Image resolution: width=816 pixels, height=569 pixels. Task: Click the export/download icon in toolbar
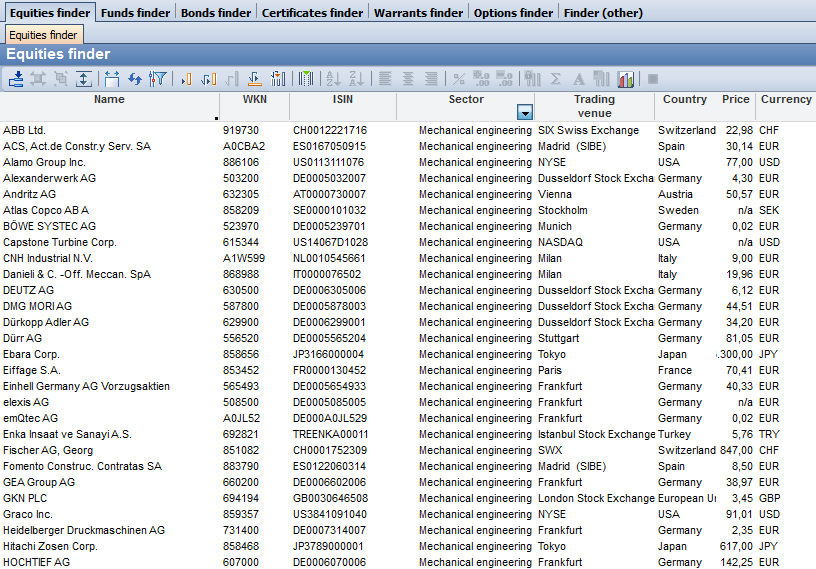16,79
